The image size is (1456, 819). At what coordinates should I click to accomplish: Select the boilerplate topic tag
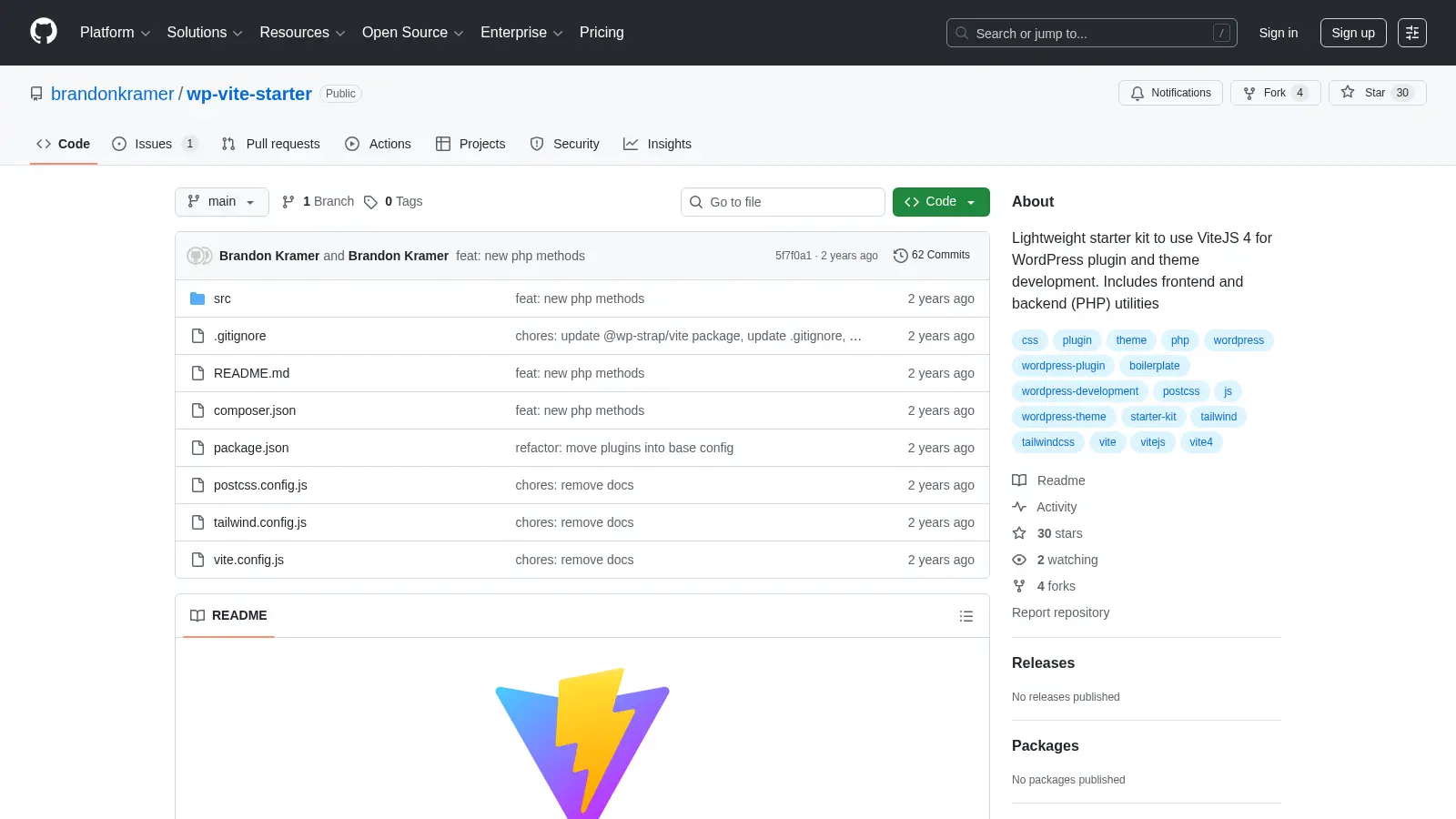point(1154,366)
